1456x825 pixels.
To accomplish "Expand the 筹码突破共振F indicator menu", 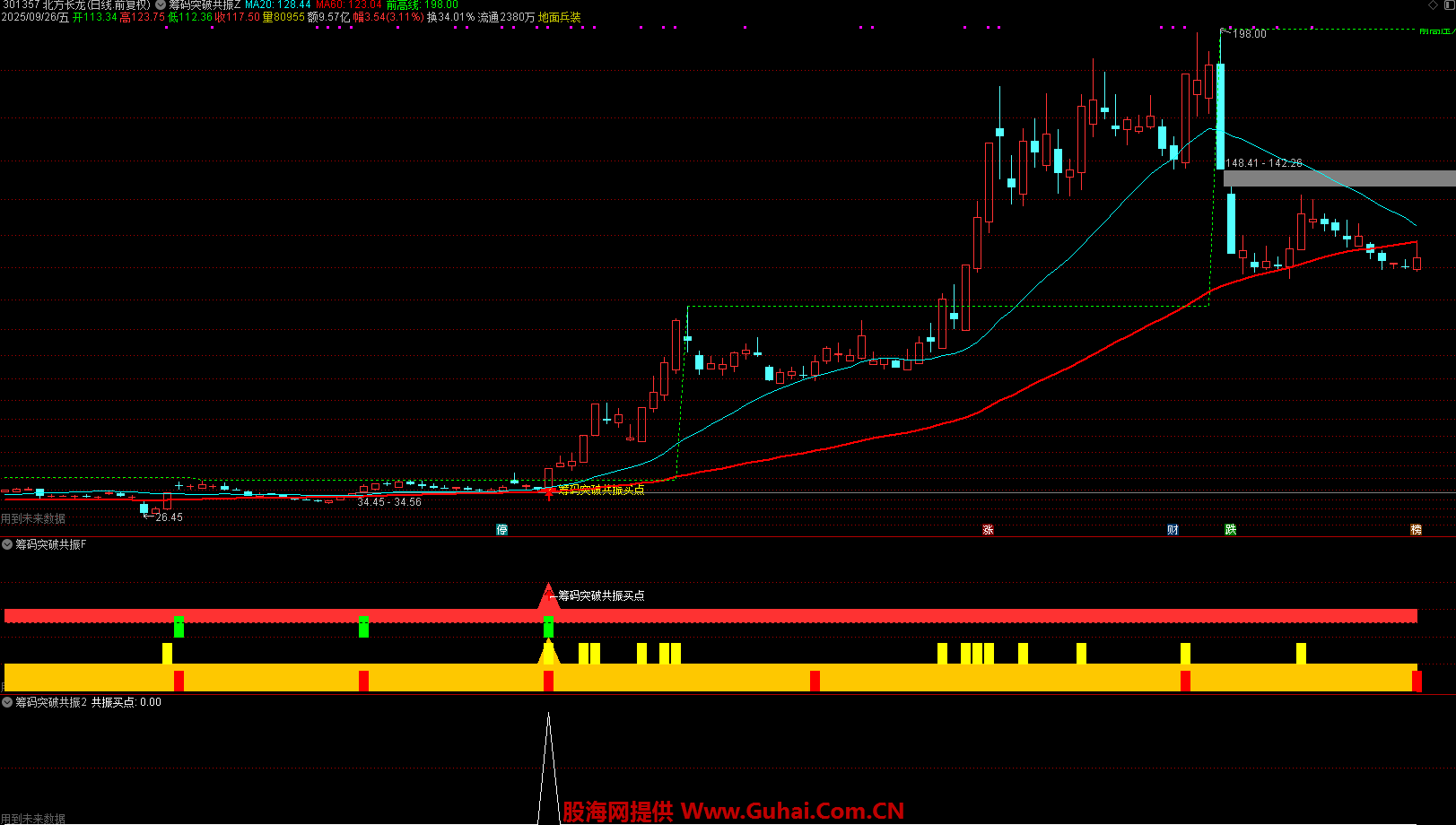I will coord(8,544).
